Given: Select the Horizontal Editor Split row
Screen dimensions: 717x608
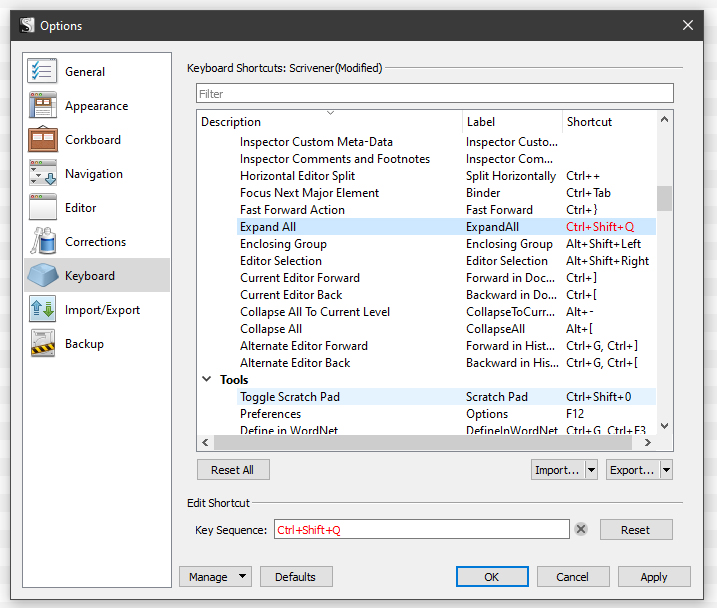Looking at the screenshot, I should tap(446, 176).
